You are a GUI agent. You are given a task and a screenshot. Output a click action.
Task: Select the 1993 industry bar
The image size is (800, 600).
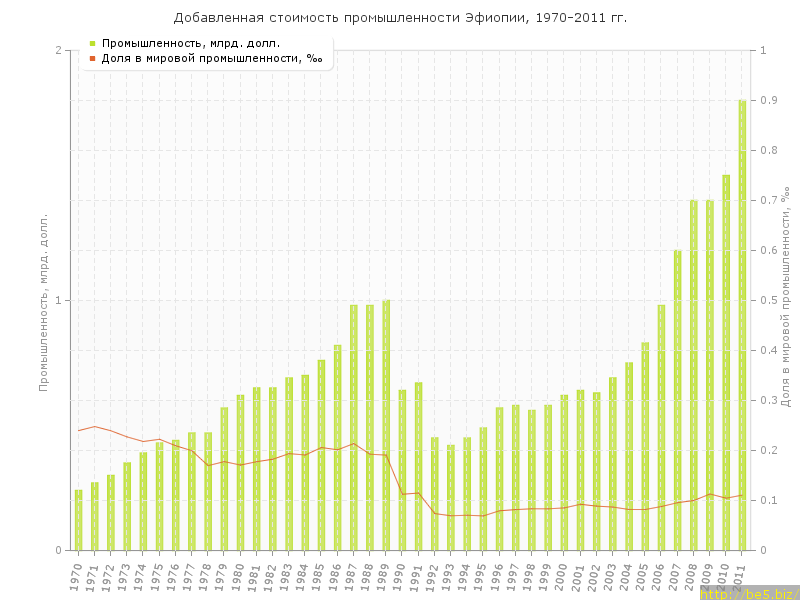(x=451, y=497)
